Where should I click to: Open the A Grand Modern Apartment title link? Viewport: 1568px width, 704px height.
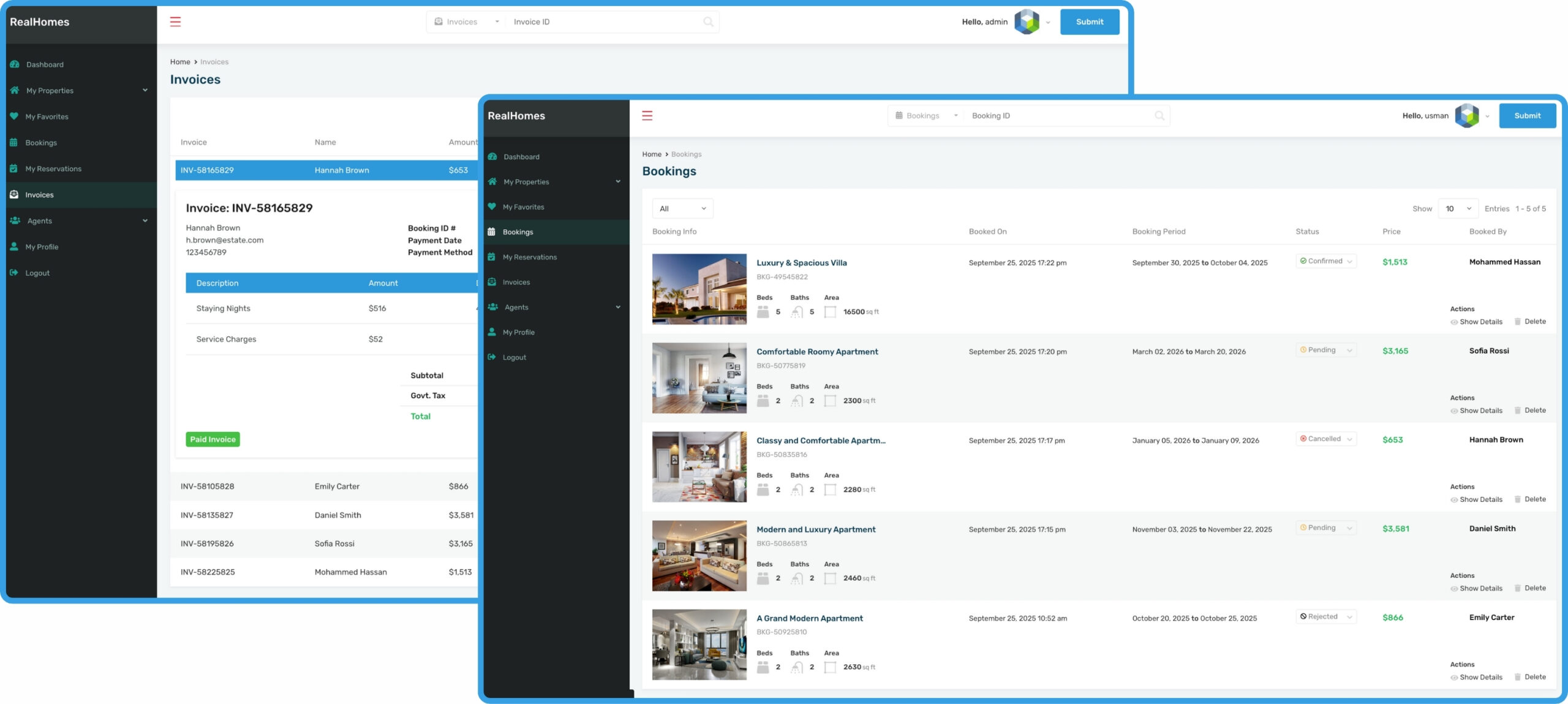tap(809, 618)
